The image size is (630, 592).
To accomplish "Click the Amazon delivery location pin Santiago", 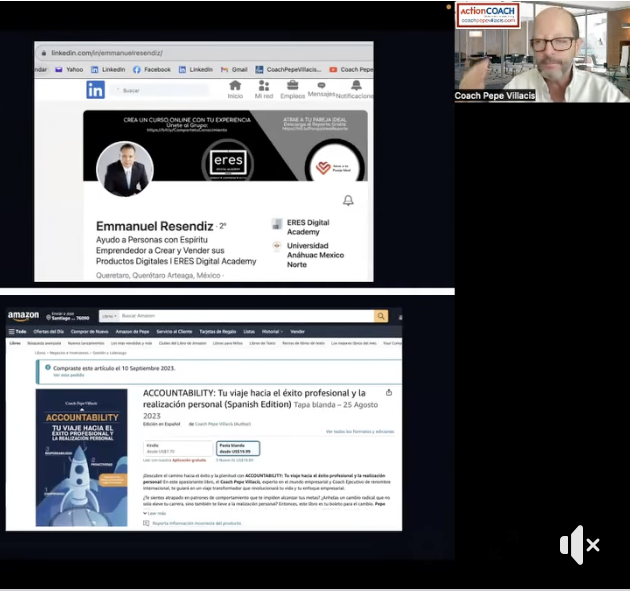I will click(x=68, y=316).
